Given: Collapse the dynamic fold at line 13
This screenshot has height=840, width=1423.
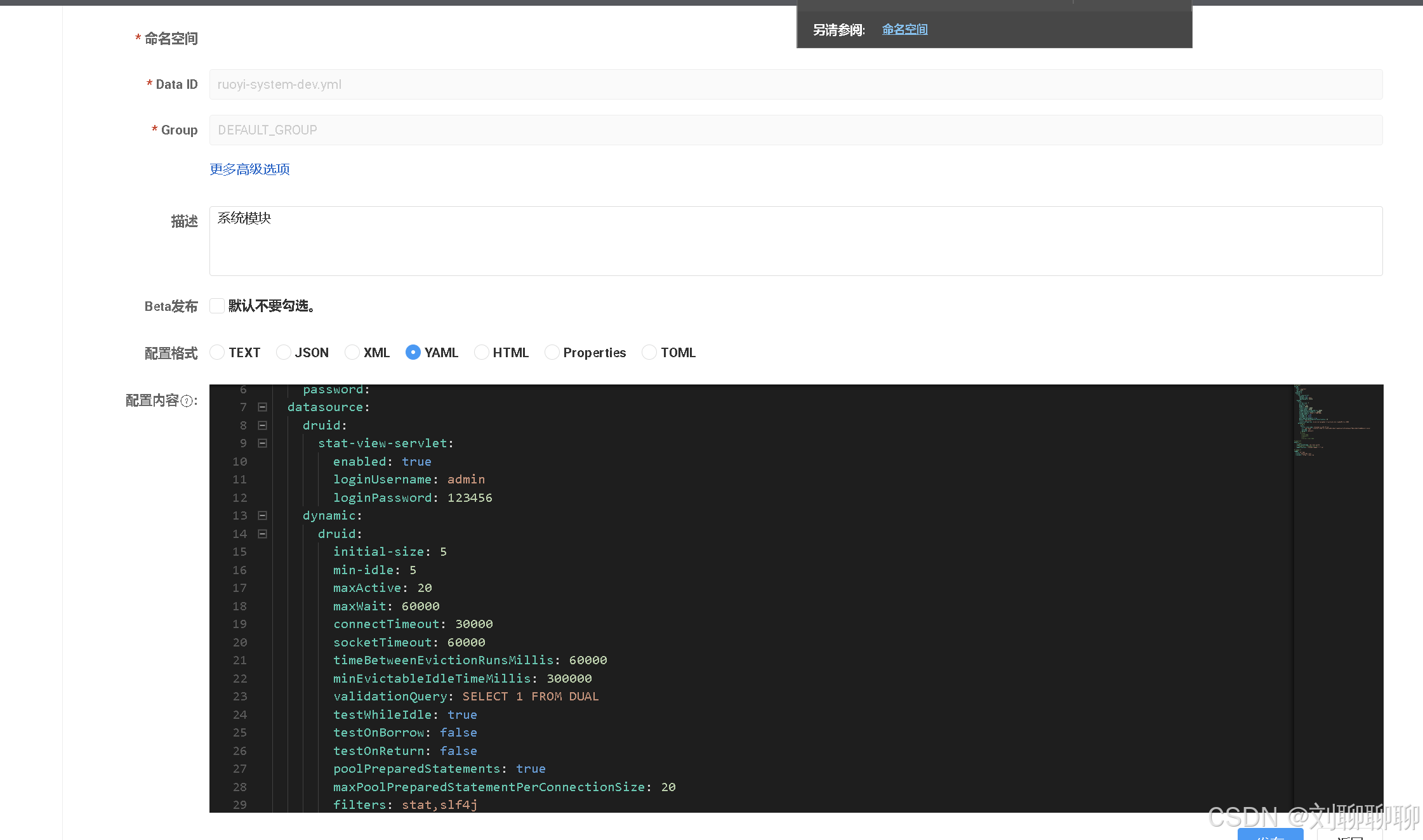Looking at the screenshot, I should click(x=262, y=516).
